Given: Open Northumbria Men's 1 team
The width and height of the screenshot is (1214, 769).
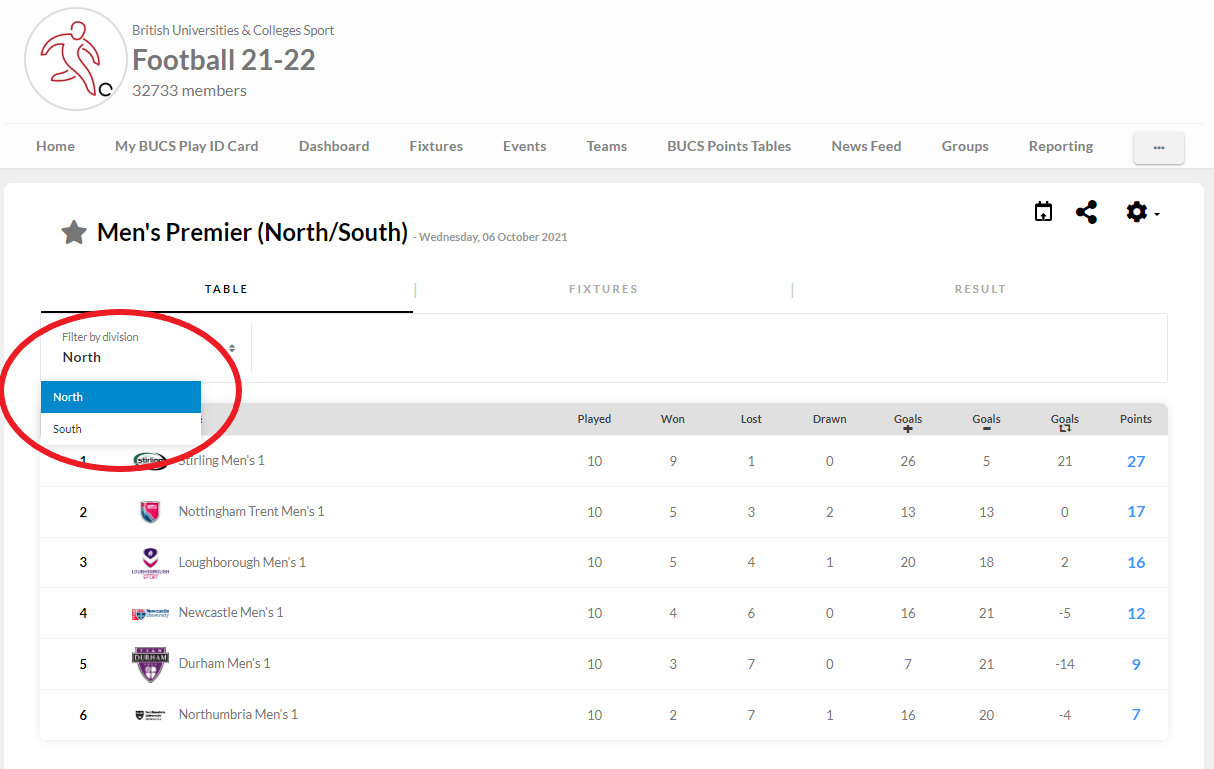Looking at the screenshot, I should (x=238, y=714).
